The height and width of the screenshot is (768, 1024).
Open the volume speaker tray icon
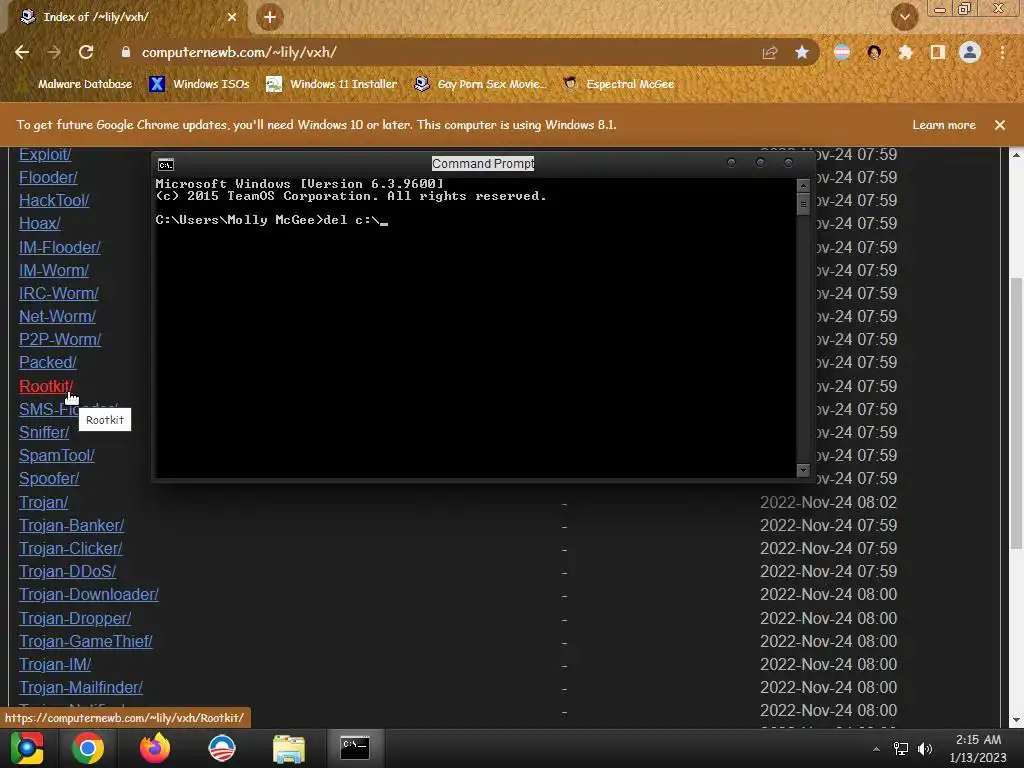tap(925, 749)
